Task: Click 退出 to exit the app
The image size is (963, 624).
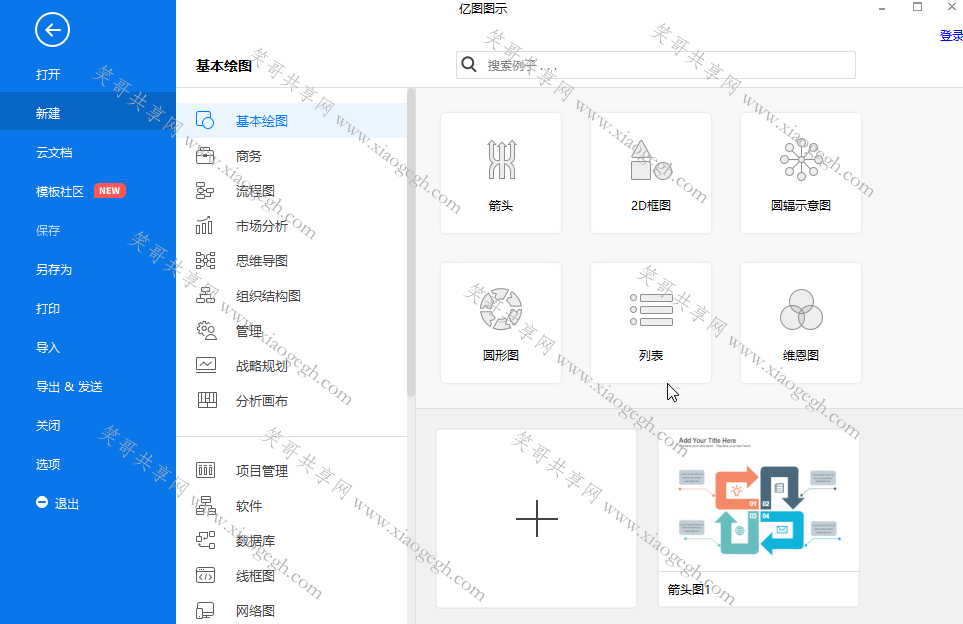Action: click(66, 504)
